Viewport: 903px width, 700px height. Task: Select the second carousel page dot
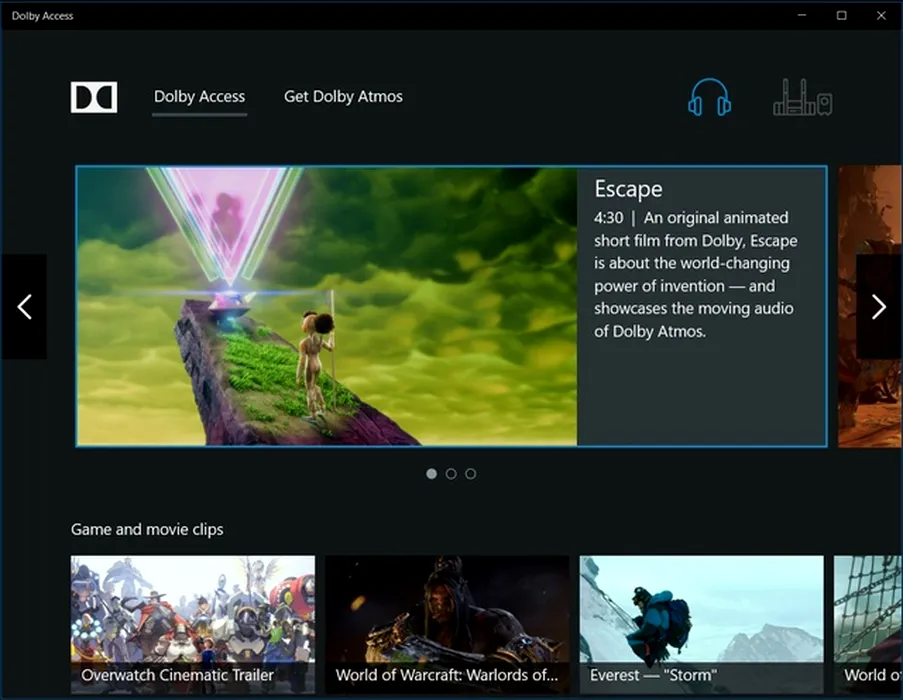coord(451,474)
